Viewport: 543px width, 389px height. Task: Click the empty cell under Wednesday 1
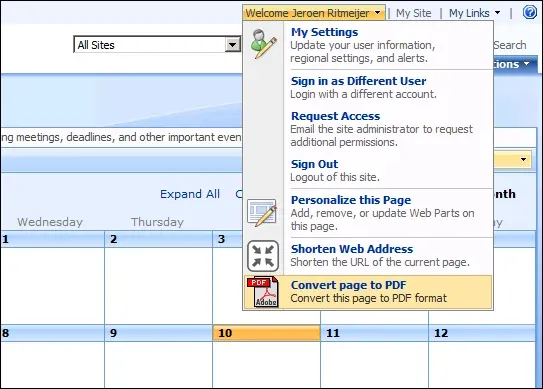pyautogui.click(x=52, y=286)
